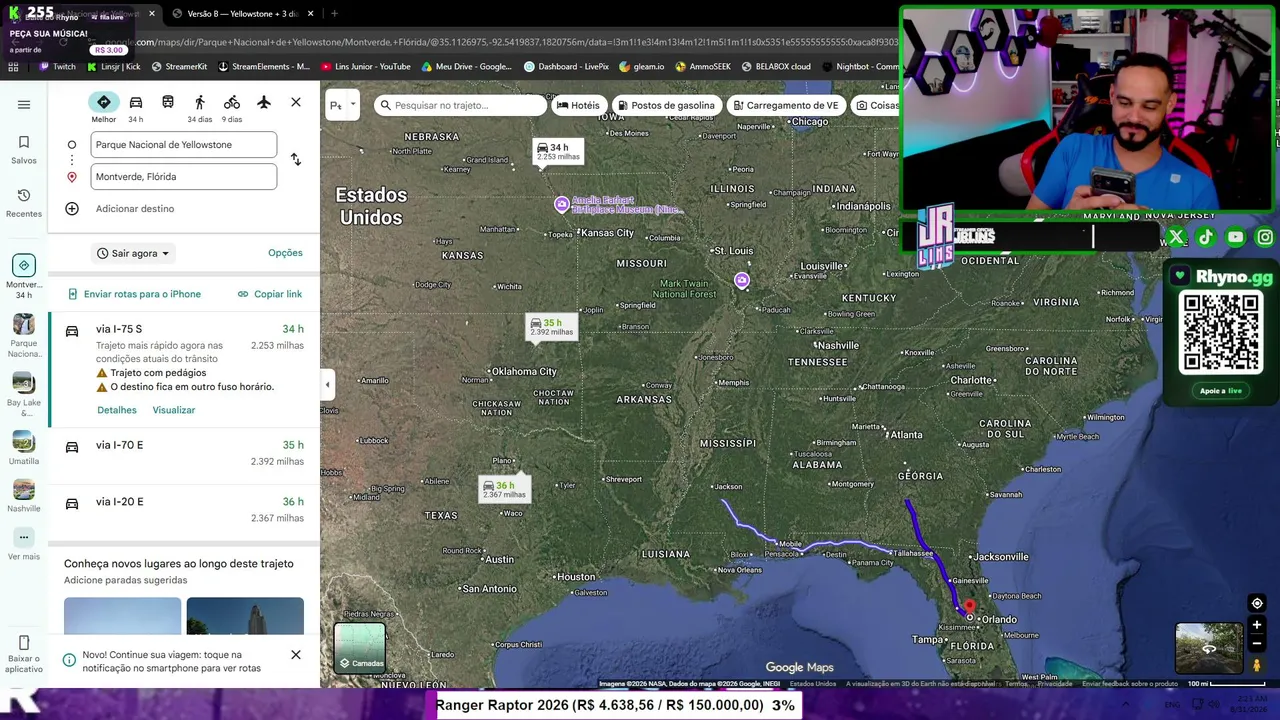Screen dimensions: 1280x720
Task: Filter the route by Coisas
Action: [877, 105]
